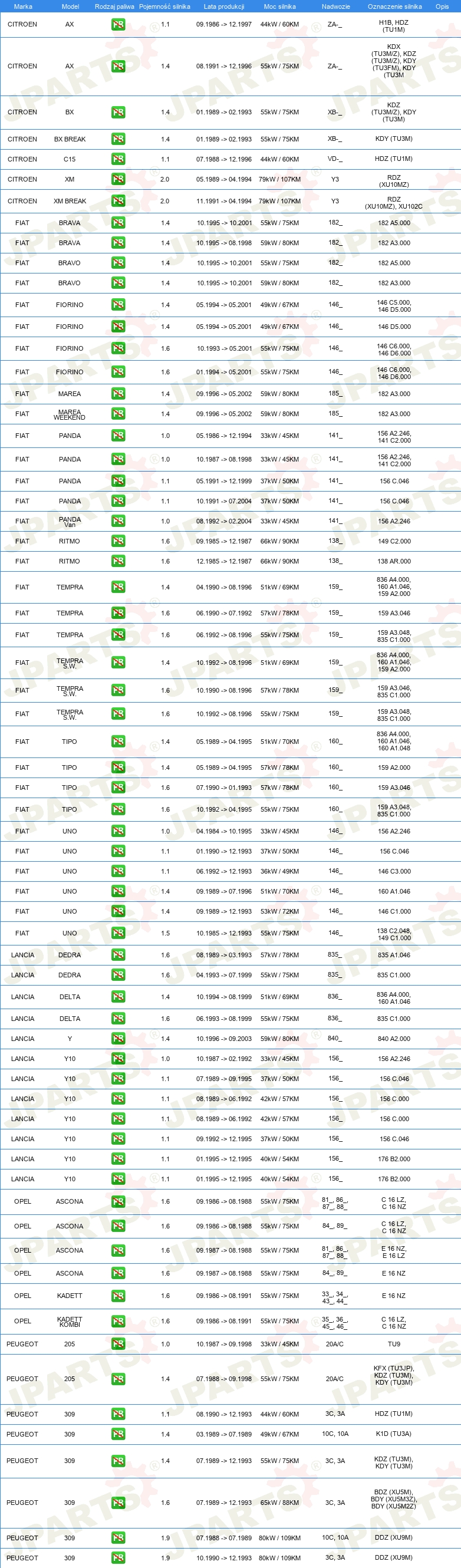Viewport: 461px width, 1568px height.
Task: Click engine code 149 C2.000
Action: coord(394,541)
